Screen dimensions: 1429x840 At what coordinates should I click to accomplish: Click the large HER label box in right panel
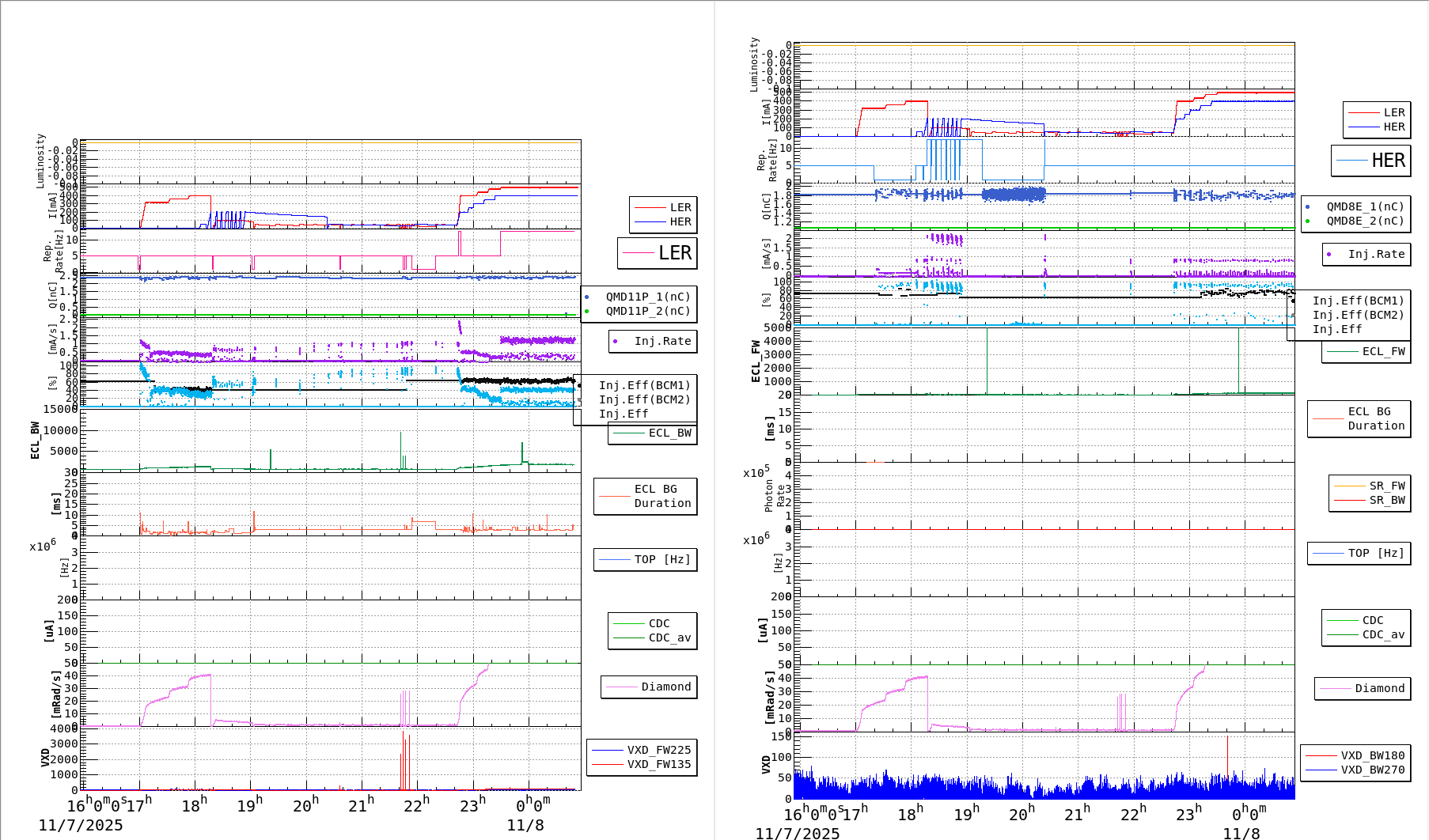tap(1370, 161)
